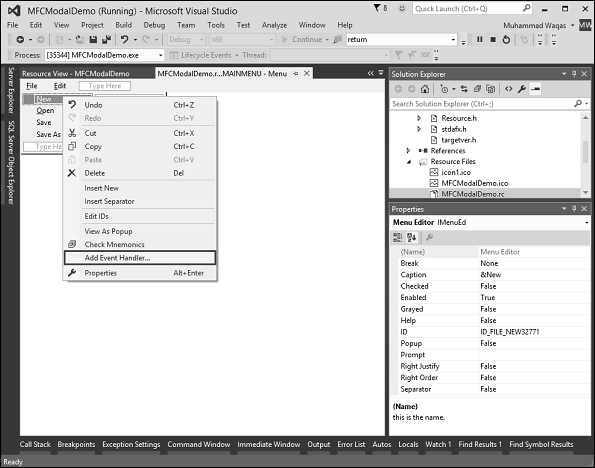The width and height of the screenshot is (595, 468).
Task: Click Type Here box in menu bar editor
Action: pyautogui.click(x=105, y=86)
